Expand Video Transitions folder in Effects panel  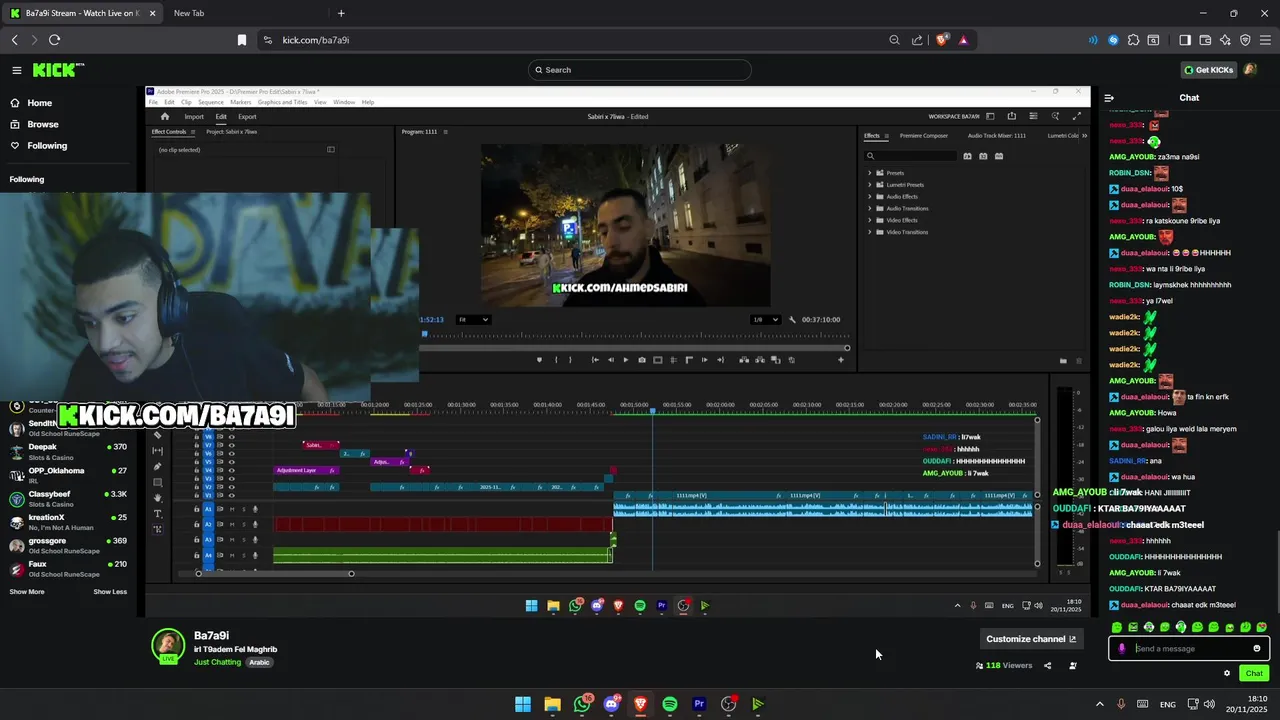pyautogui.click(x=869, y=232)
